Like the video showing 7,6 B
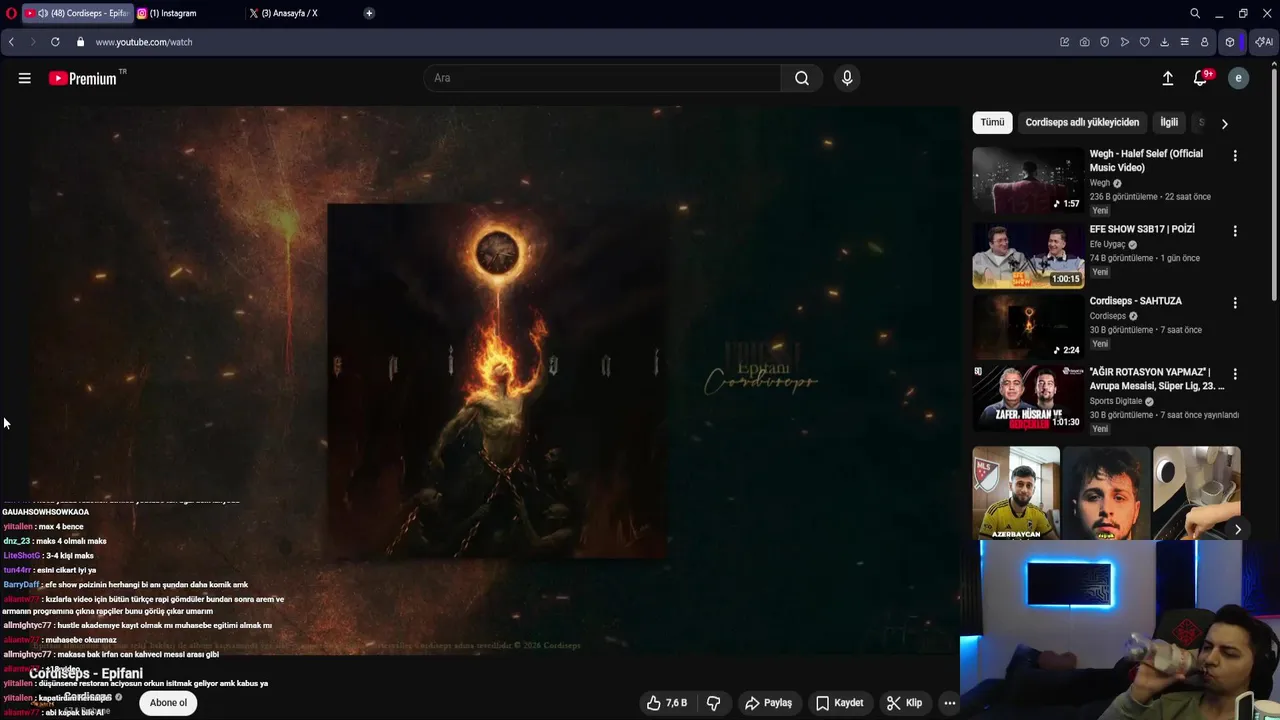This screenshot has width=1280, height=720. tap(666, 703)
